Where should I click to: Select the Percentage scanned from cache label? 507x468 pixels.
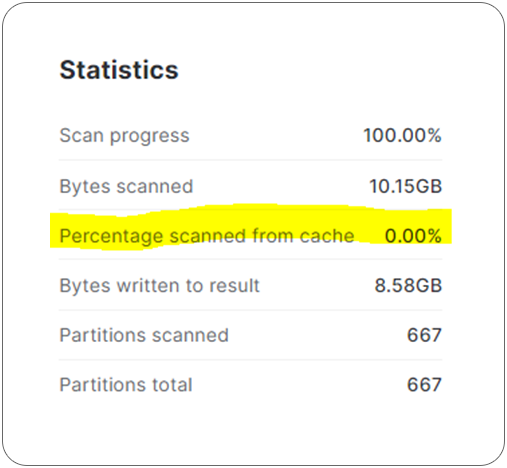click(207, 236)
